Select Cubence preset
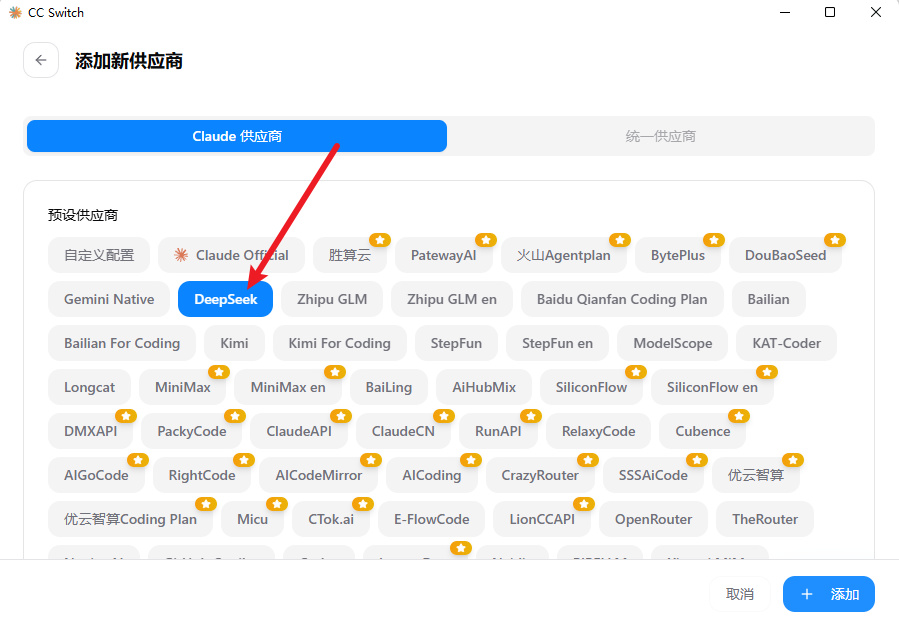This screenshot has width=899, height=621. pos(702,431)
